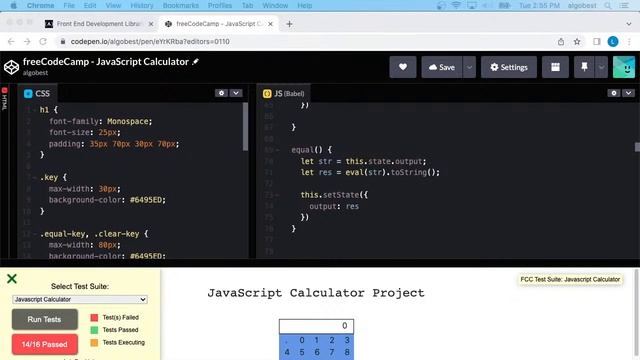The width and height of the screenshot is (640, 360).
Task: Click calculator key 7
Action: coord(332,352)
